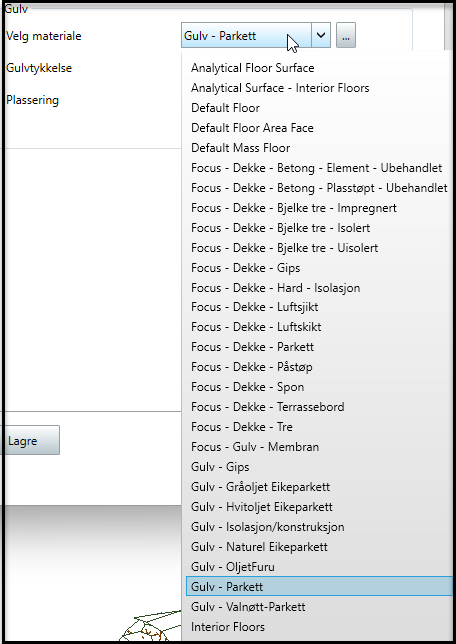
Task: Choose Focus - Dekke - Påstøp entry
Action: pyautogui.click(x=318, y=367)
